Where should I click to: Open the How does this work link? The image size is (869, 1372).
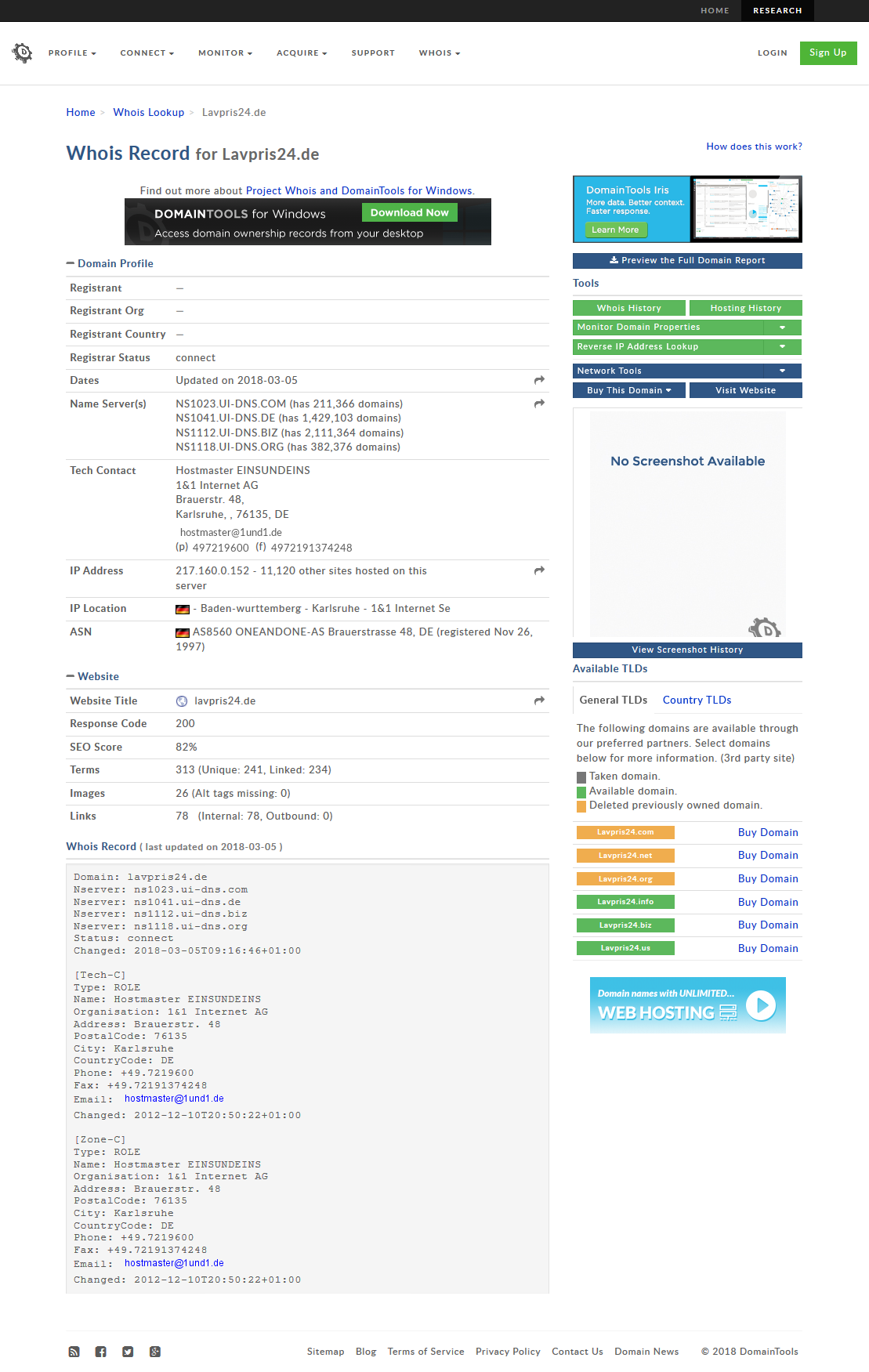tap(754, 147)
